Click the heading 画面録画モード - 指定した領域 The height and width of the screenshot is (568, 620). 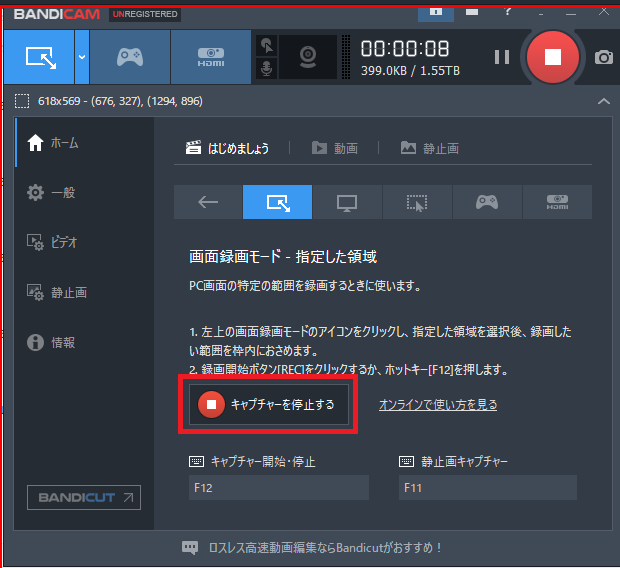(283, 257)
